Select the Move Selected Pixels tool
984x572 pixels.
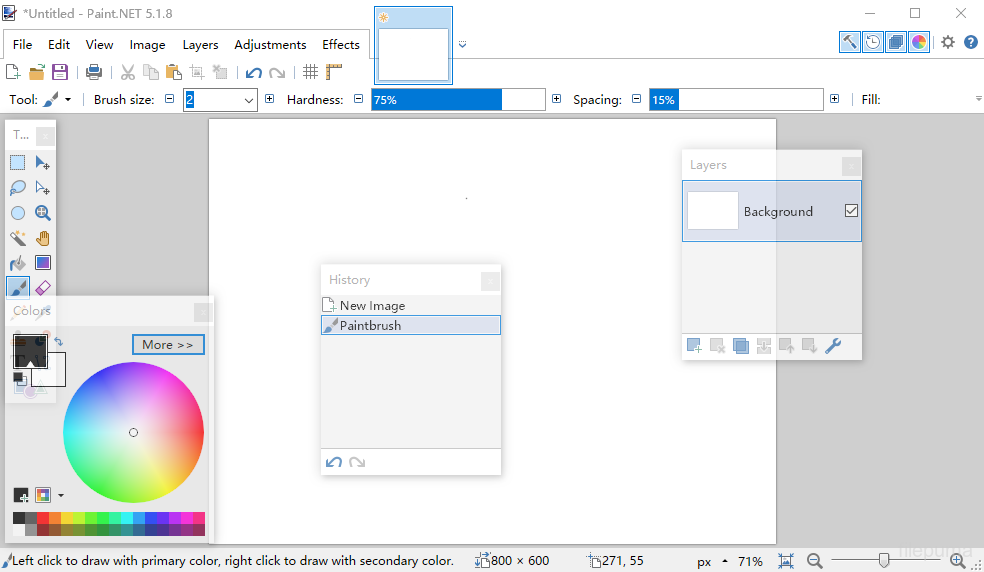43,163
